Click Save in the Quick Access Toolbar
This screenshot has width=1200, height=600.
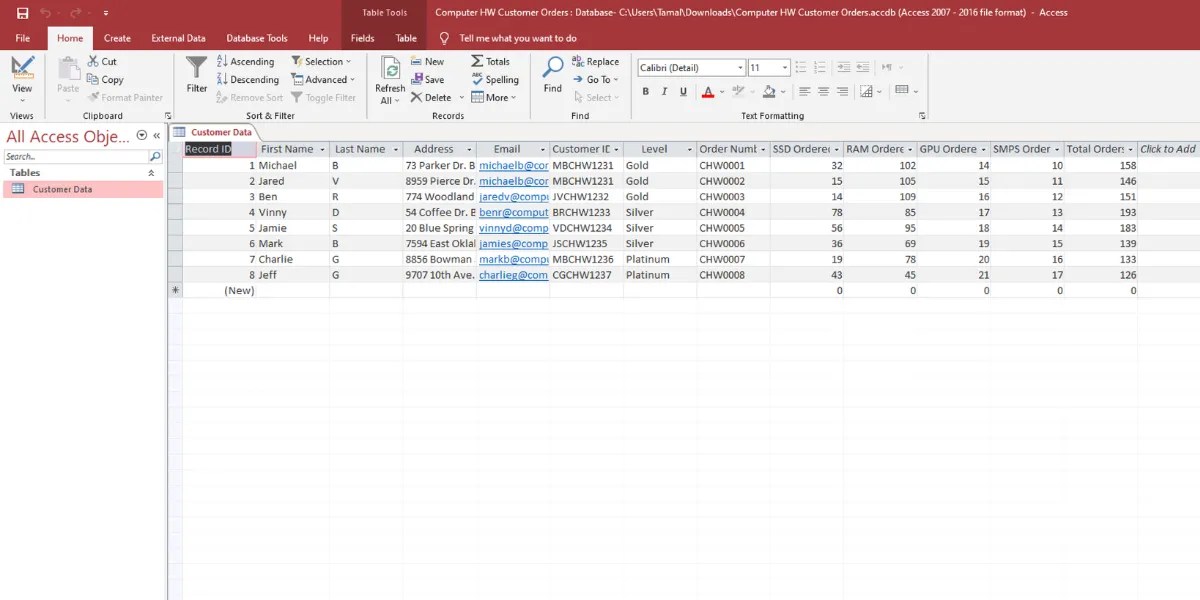[22, 11]
